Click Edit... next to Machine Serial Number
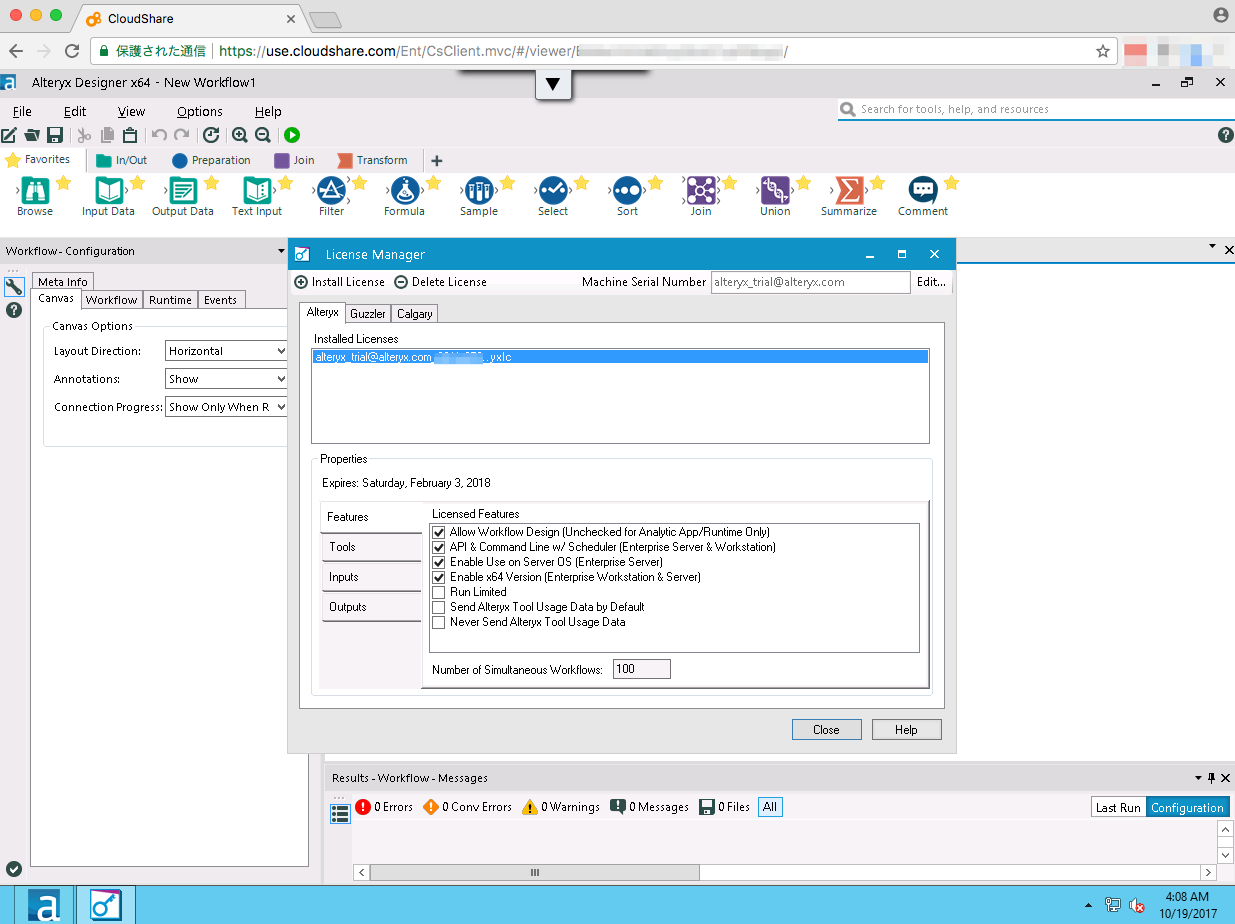 931,282
